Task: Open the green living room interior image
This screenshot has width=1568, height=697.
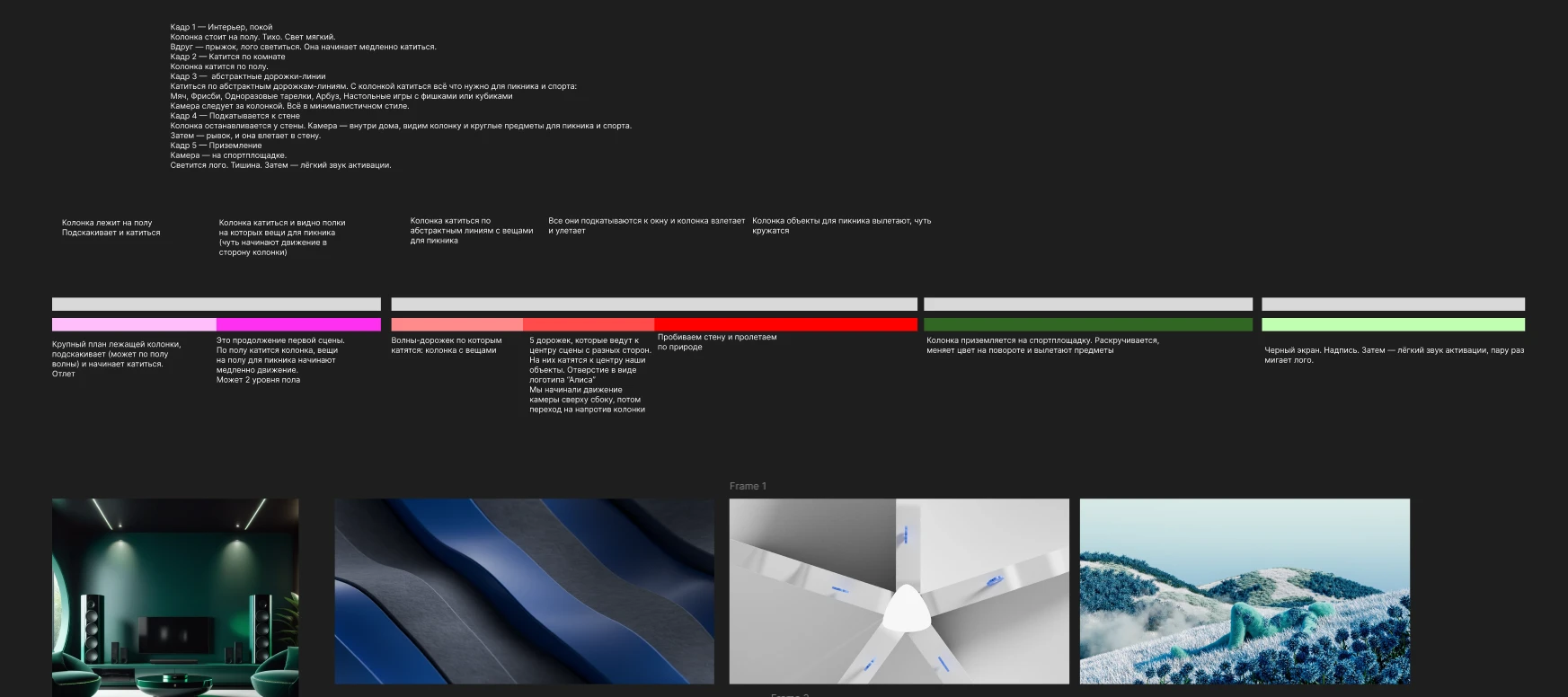Action: click(x=175, y=597)
